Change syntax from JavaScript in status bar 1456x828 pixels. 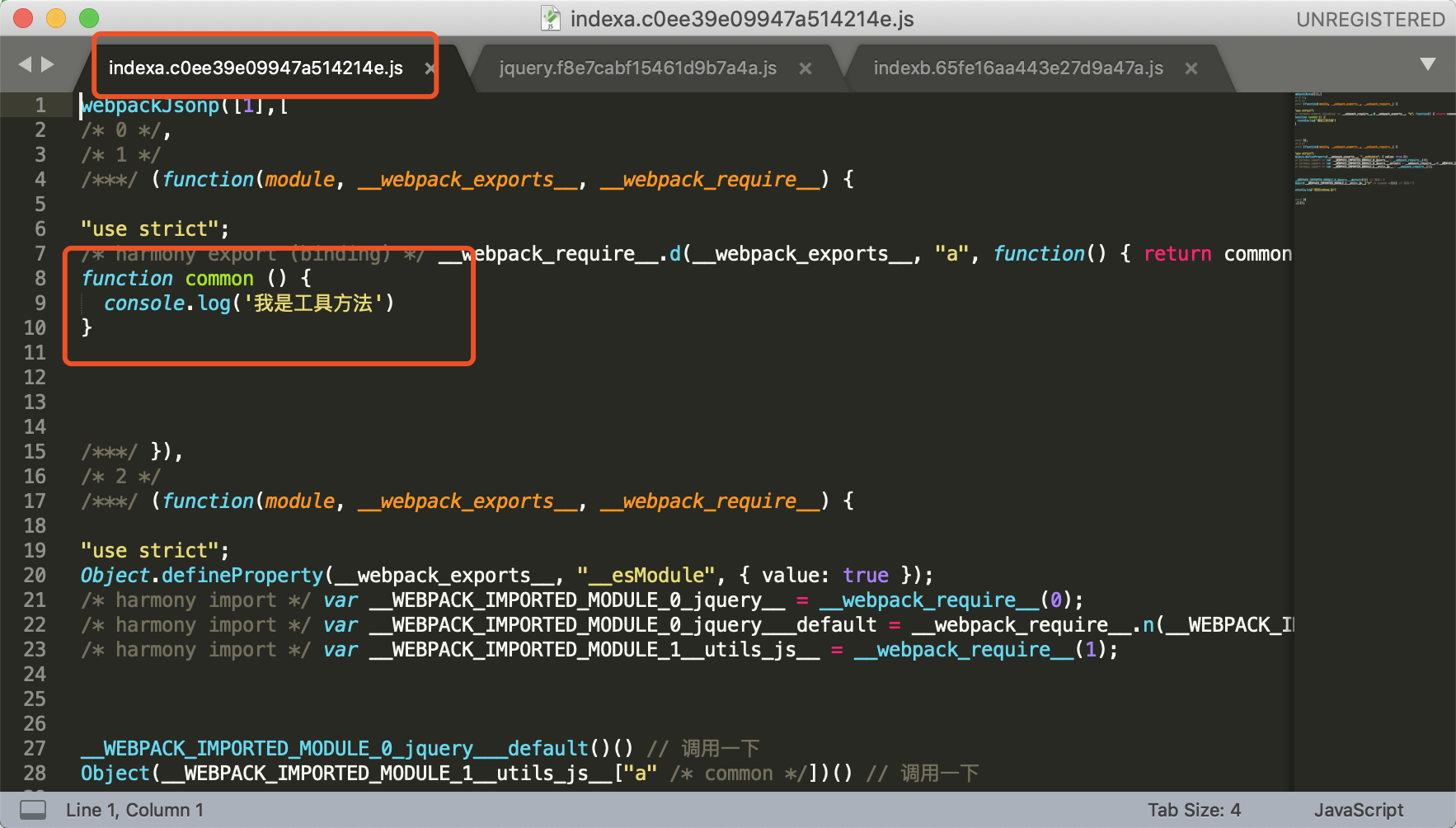click(x=1359, y=810)
